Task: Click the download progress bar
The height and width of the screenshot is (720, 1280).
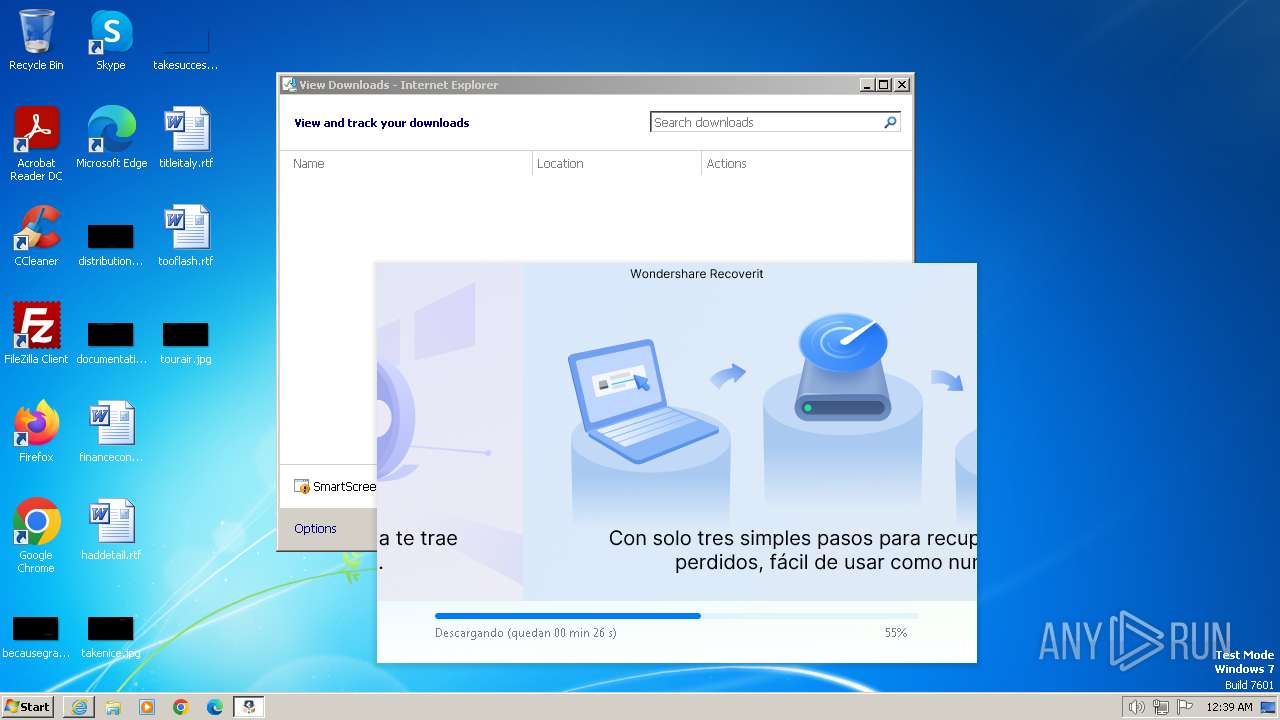Action: [x=676, y=616]
